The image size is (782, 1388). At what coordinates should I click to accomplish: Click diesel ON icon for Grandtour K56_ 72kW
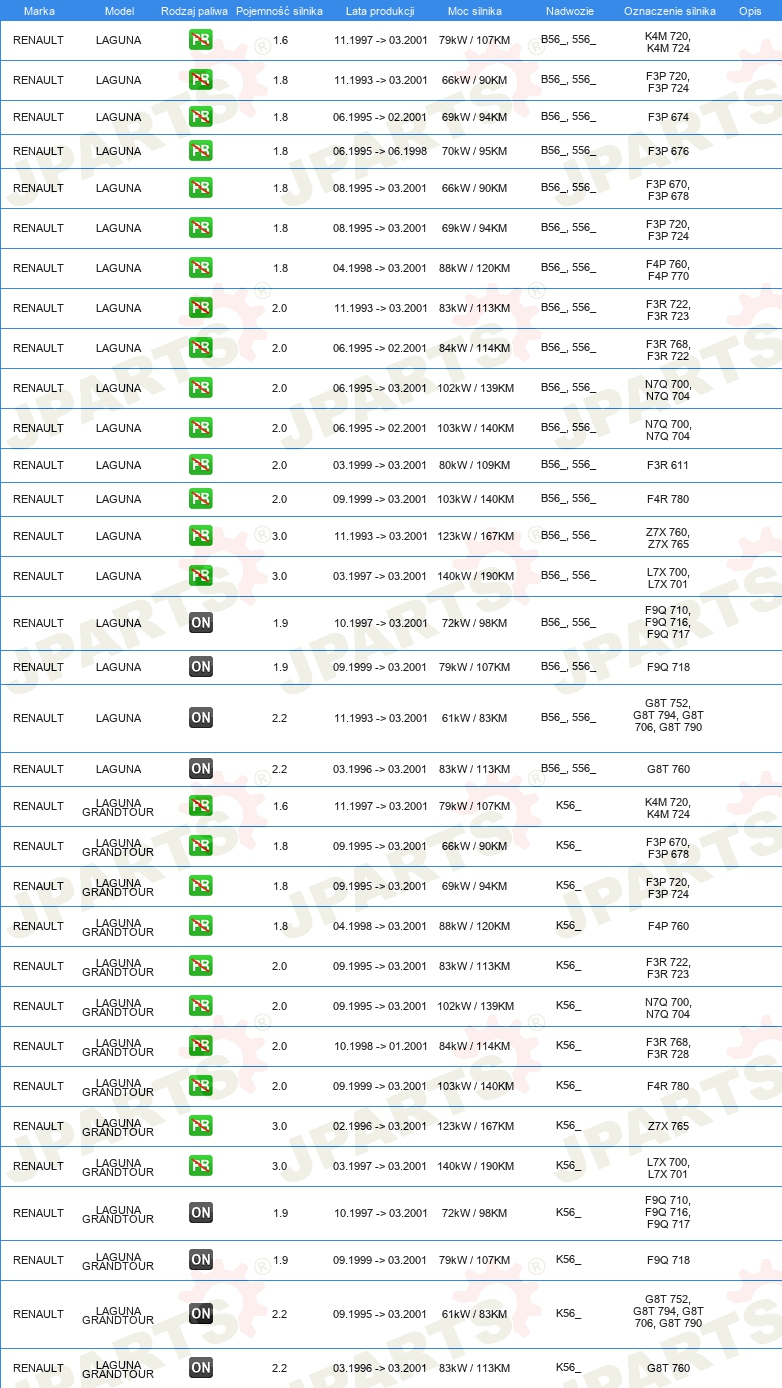click(x=201, y=1213)
